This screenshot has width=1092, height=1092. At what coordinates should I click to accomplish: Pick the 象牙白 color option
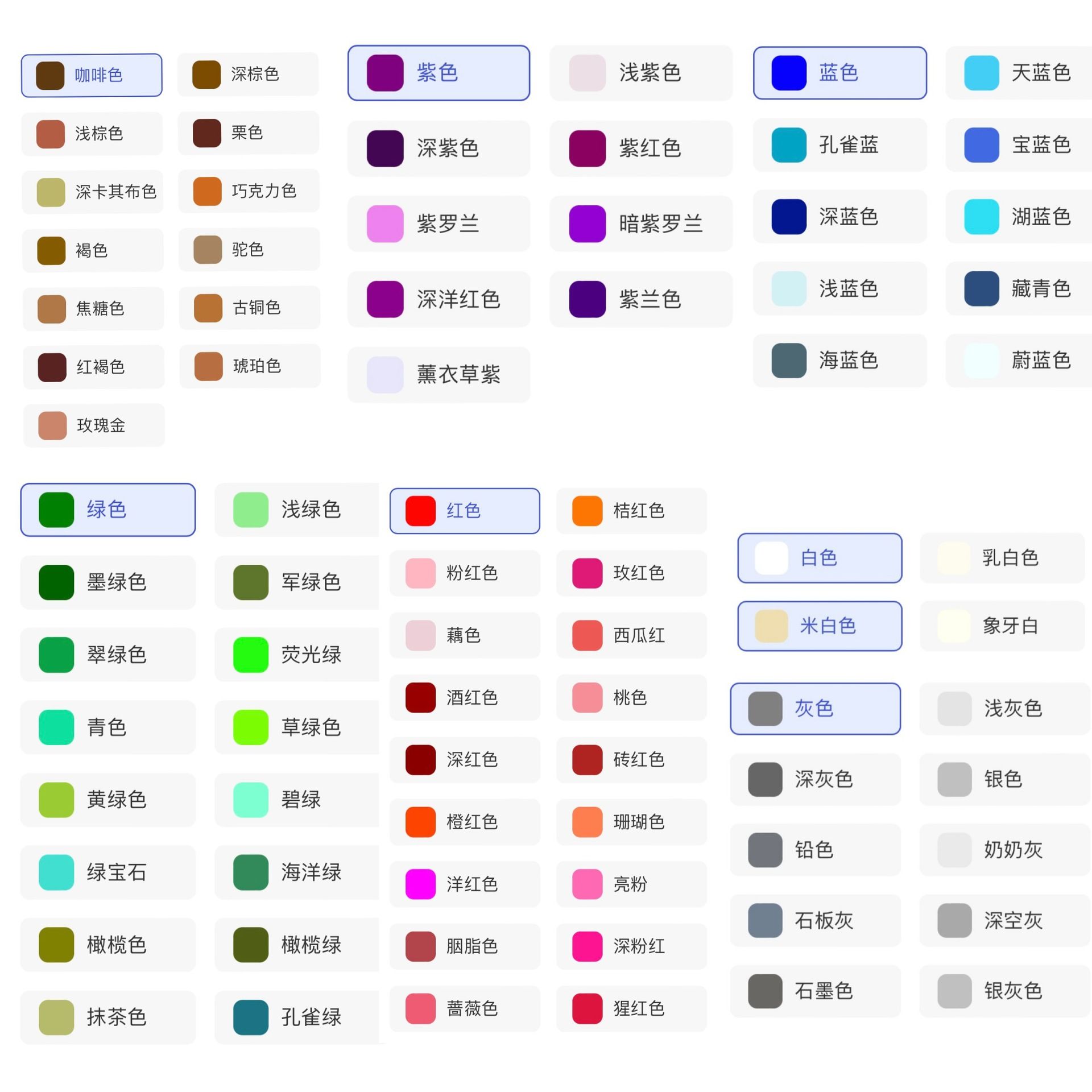point(1002,626)
